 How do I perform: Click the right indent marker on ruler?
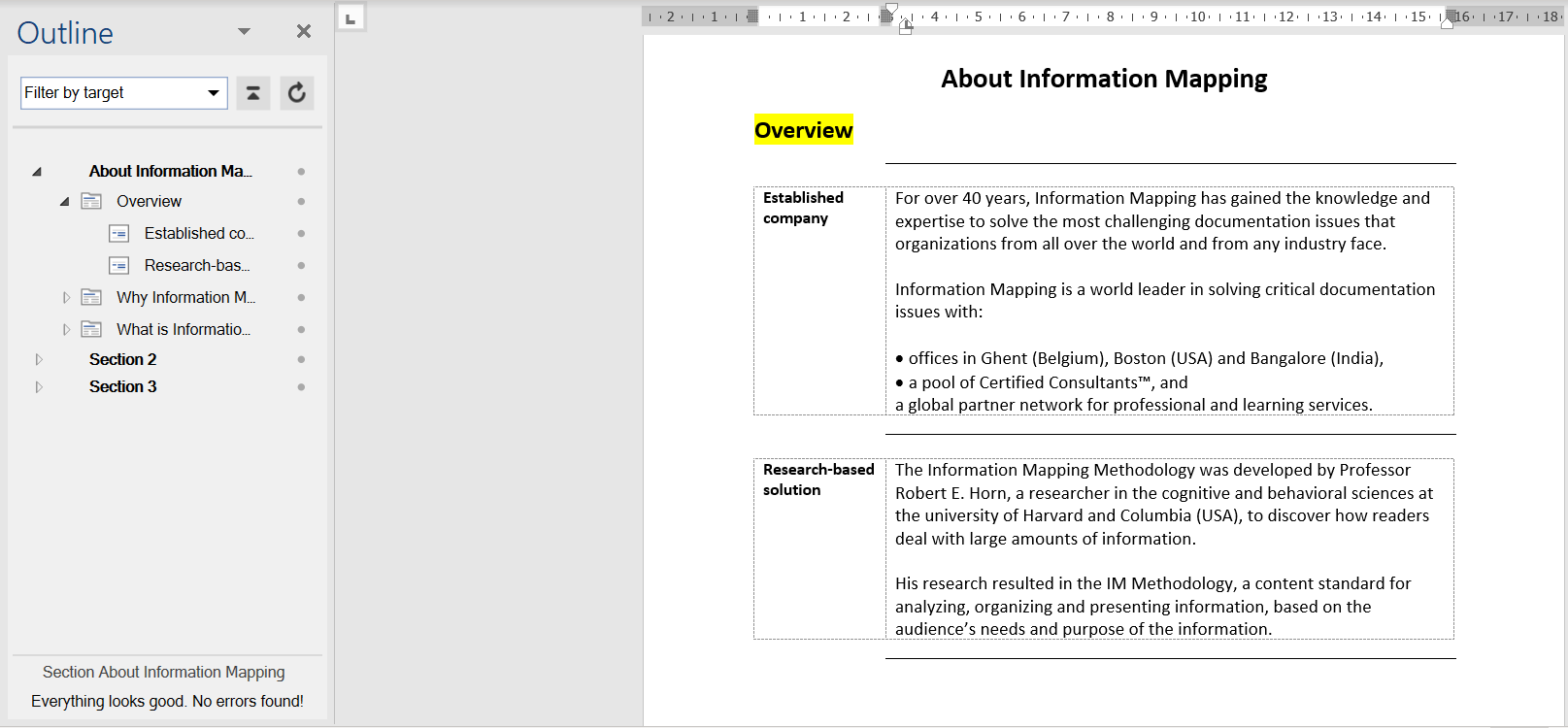point(1448,22)
